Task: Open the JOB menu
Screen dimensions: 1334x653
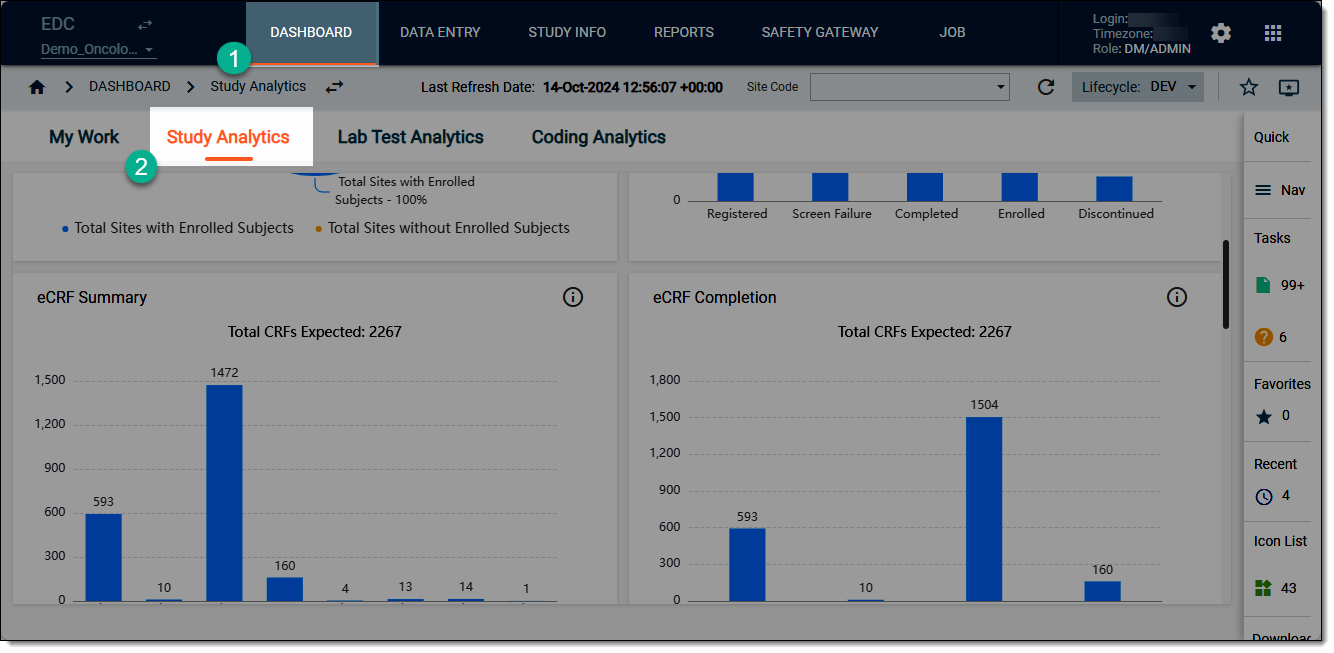Action: coord(952,33)
